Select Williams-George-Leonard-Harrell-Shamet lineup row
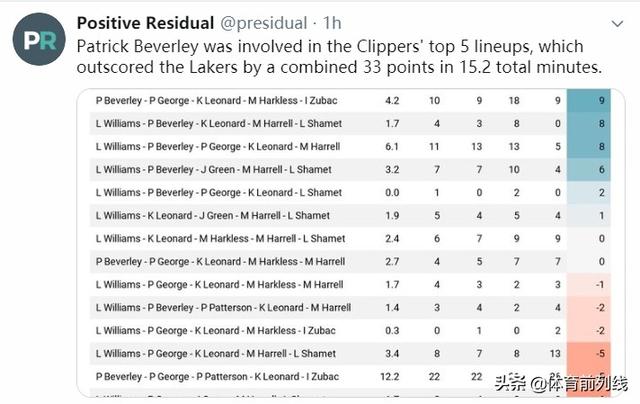 coord(350,353)
